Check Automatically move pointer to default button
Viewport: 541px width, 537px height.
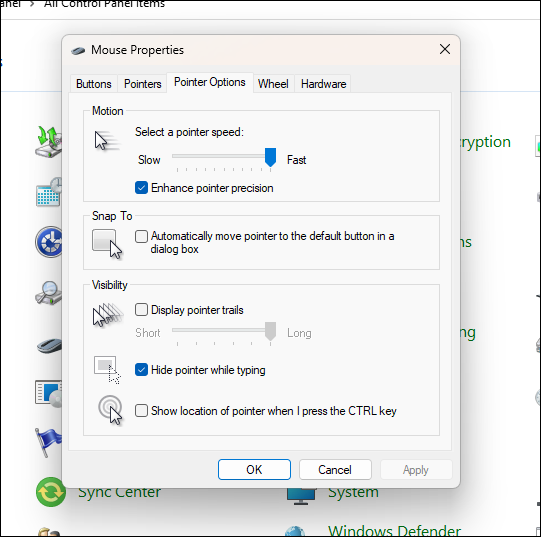tap(141, 236)
